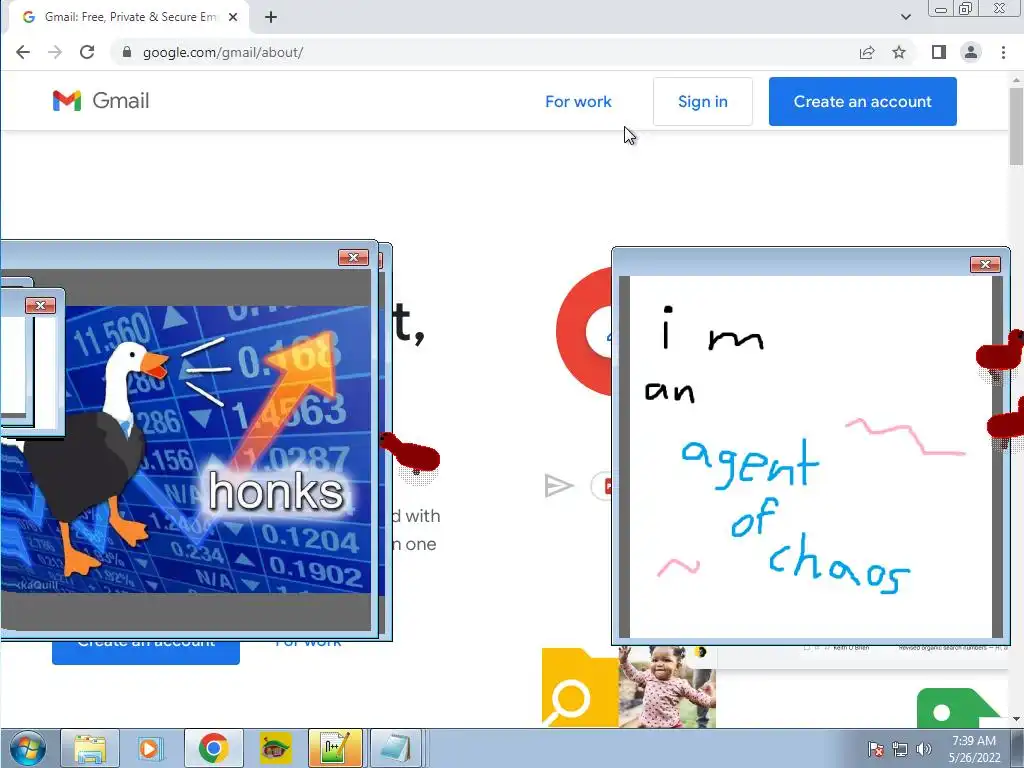The image size is (1024, 768).
Task: Click the agent of chaos drawing
Action: click(810, 456)
